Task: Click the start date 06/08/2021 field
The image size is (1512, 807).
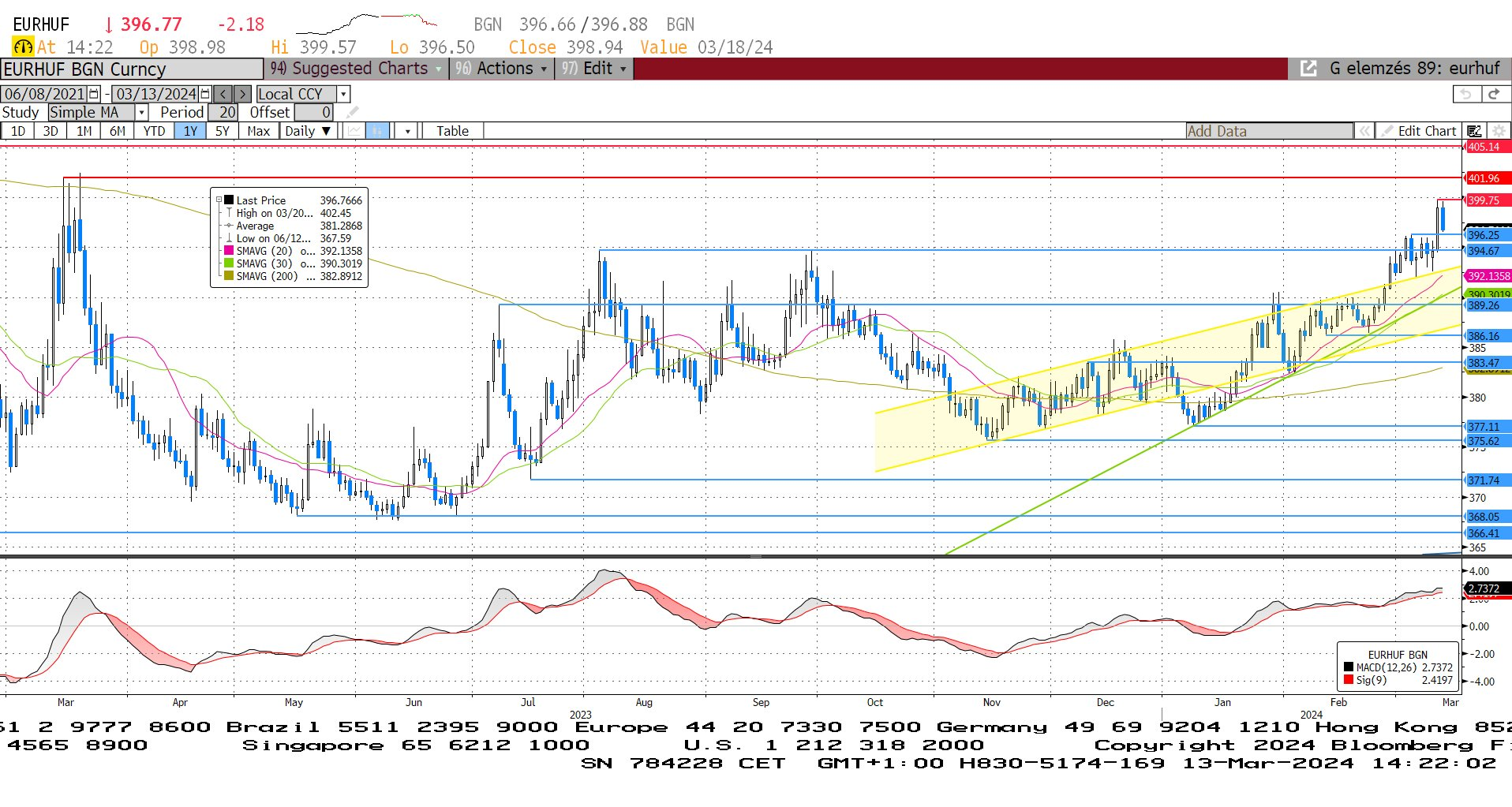Action: (x=45, y=94)
